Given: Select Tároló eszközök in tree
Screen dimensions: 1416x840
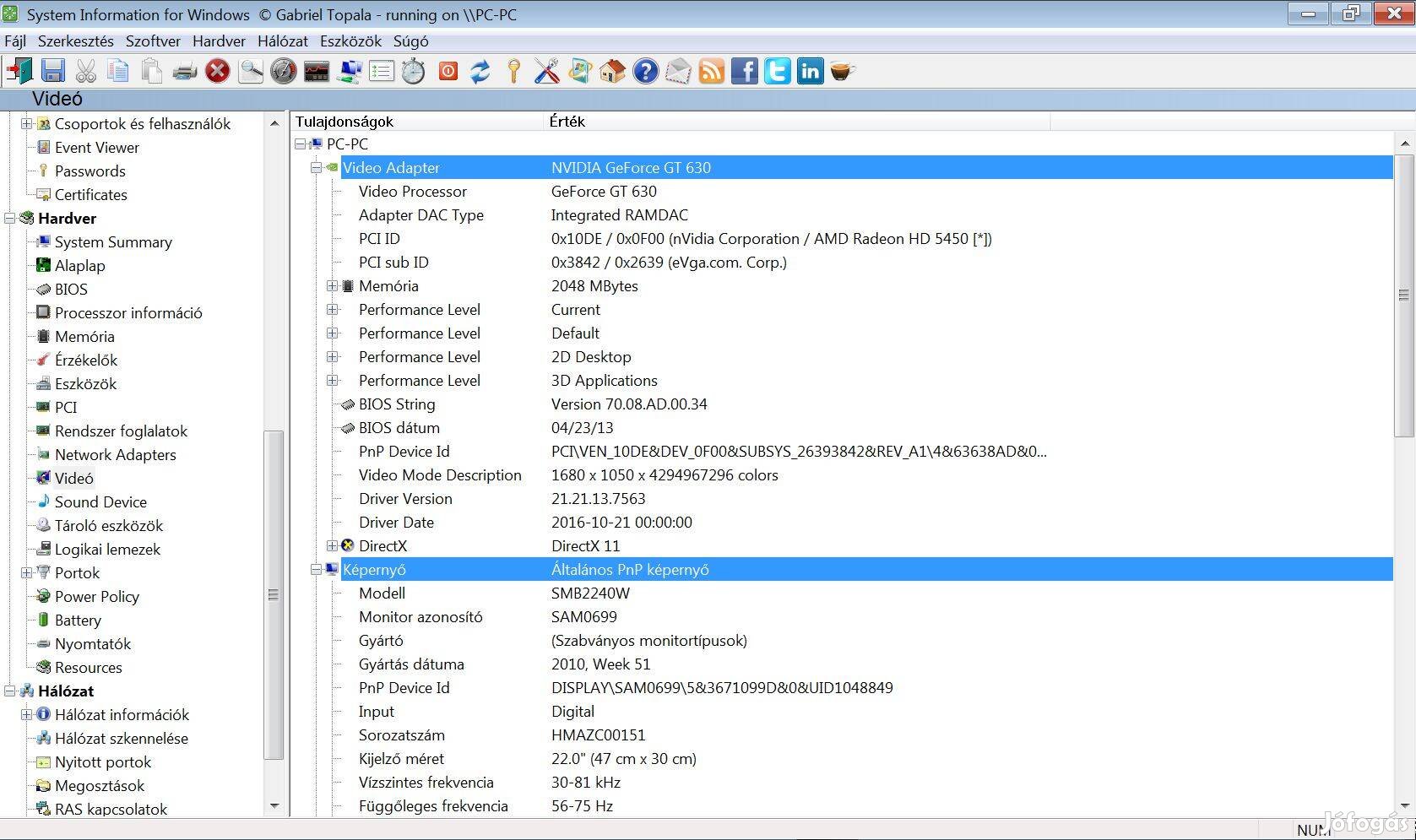Looking at the screenshot, I should click(109, 525).
